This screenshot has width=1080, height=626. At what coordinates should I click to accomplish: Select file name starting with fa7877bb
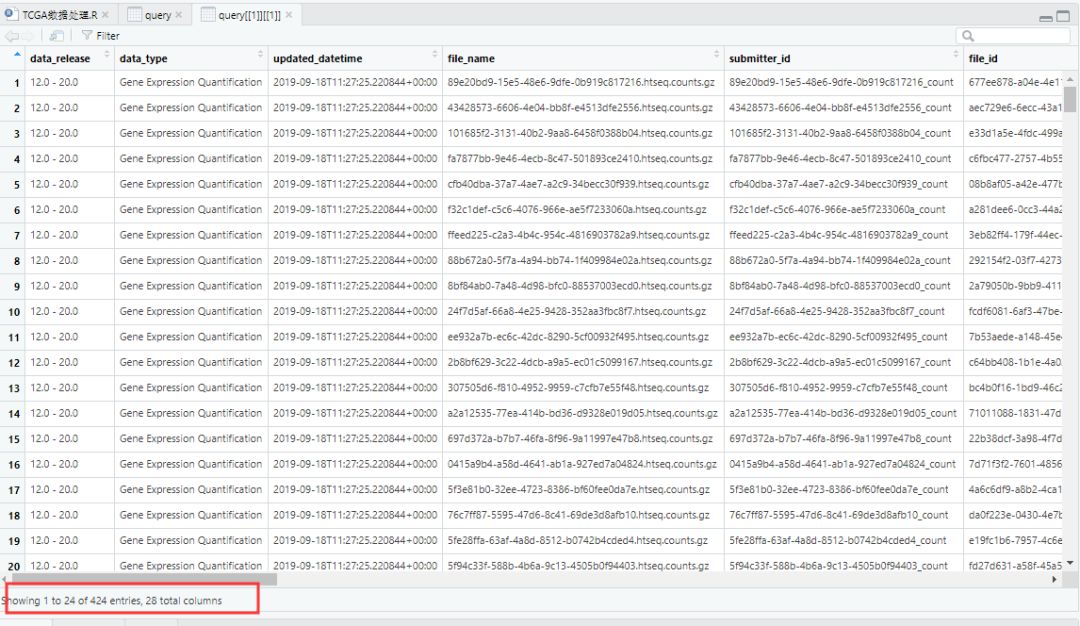[580, 158]
